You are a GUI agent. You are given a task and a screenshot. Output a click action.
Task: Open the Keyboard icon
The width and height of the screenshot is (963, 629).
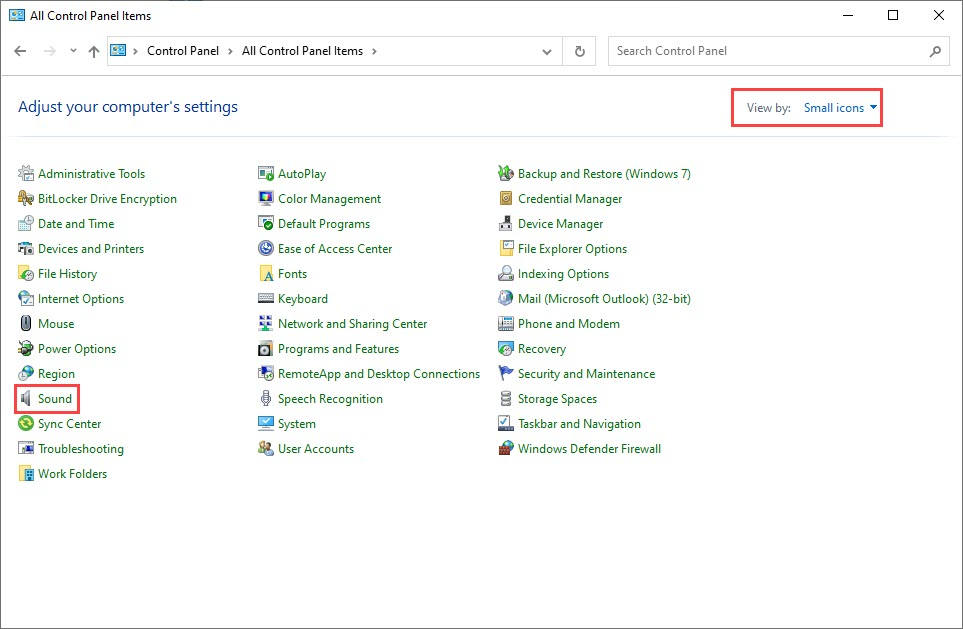(x=265, y=299)
